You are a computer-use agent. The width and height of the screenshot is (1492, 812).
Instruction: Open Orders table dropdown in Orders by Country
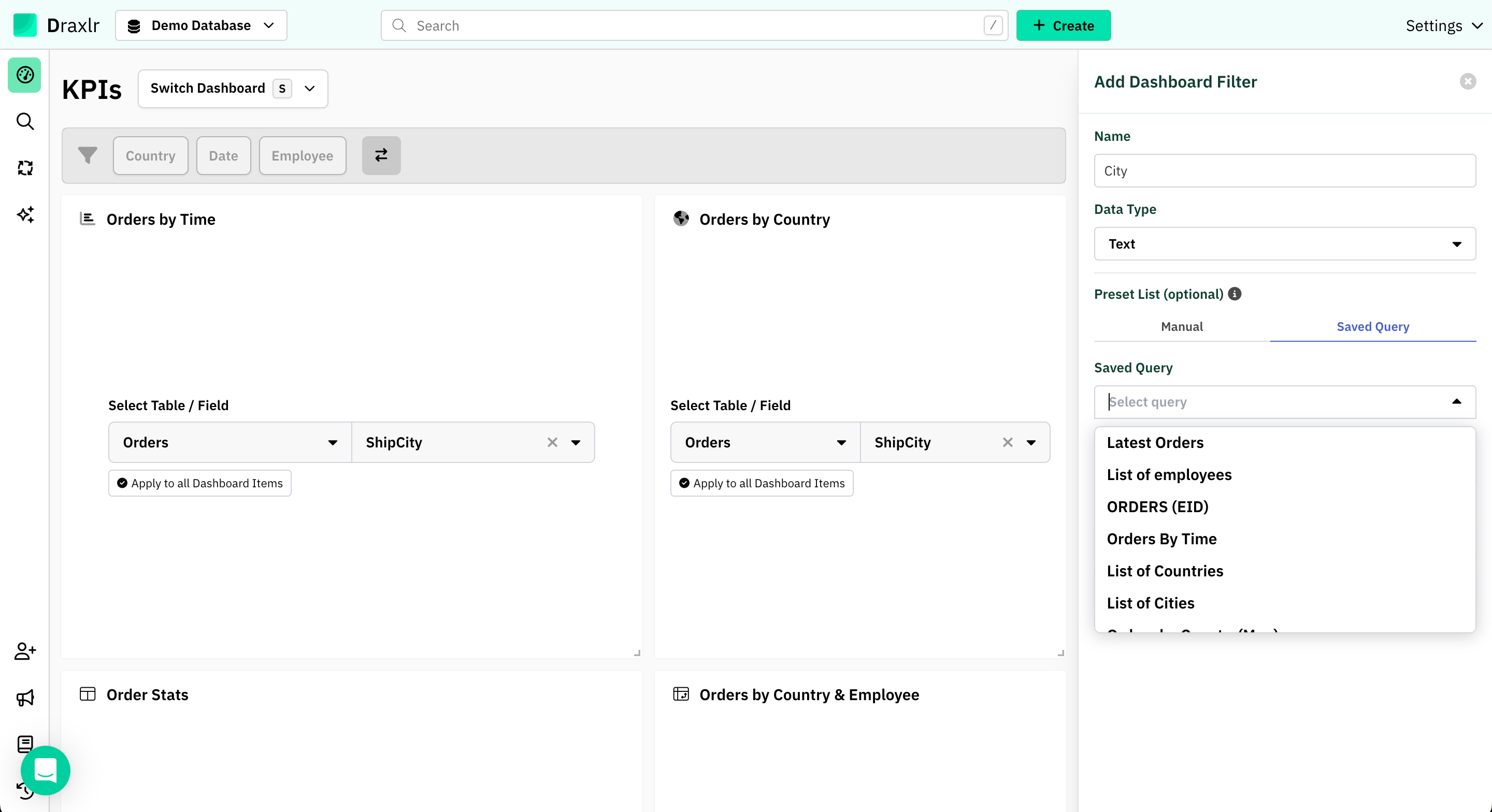pyautogui.click(x=765, y=442)
